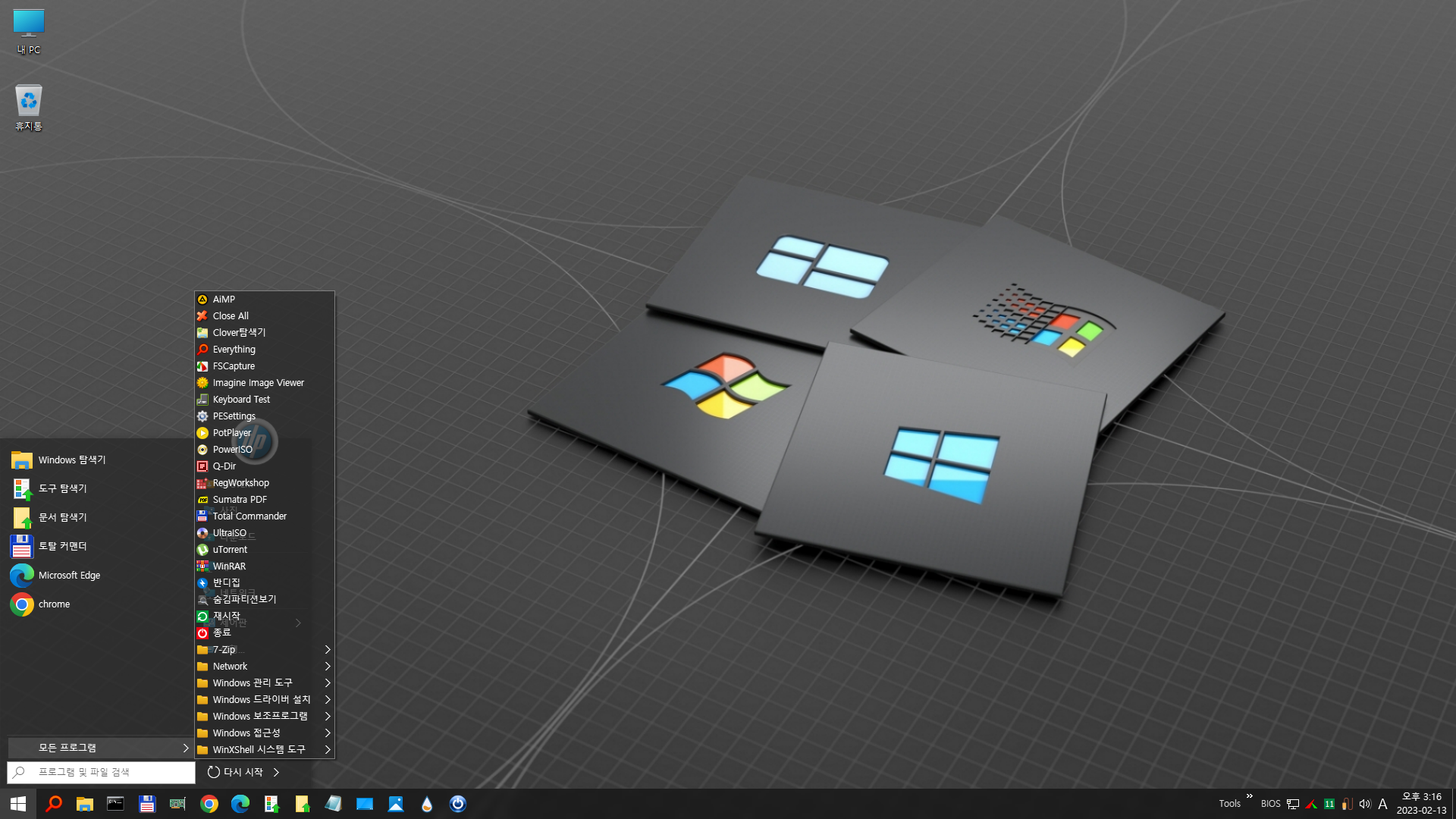The height and width of the screenshot is (819, 1456).
Task: Launch Q-Dir from the programs list
Action: point(264,466)
